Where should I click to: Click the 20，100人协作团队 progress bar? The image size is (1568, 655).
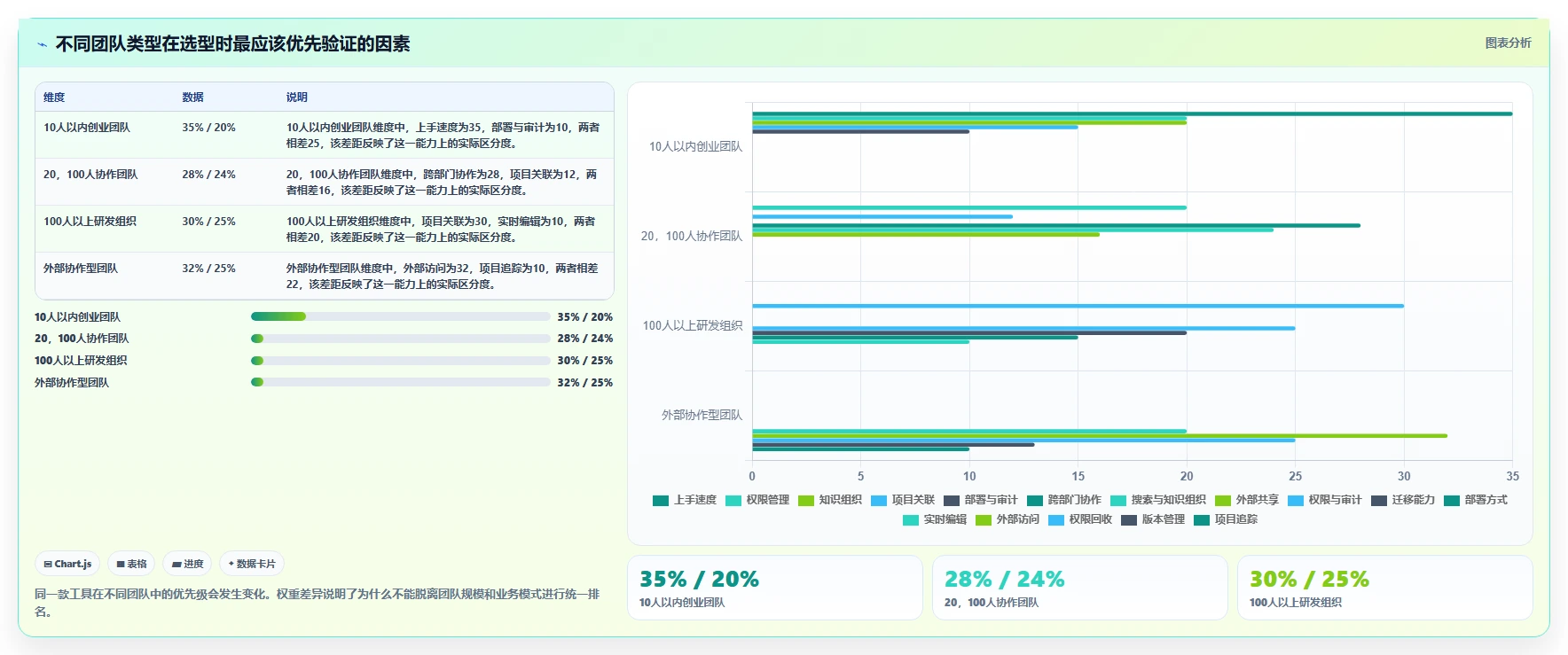tap(401, 339)
